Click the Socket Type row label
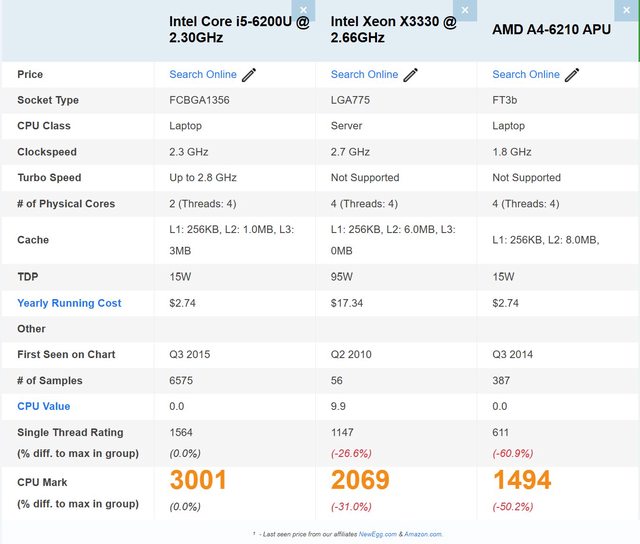Screen dimensions: 640x544 click(48, 100)
